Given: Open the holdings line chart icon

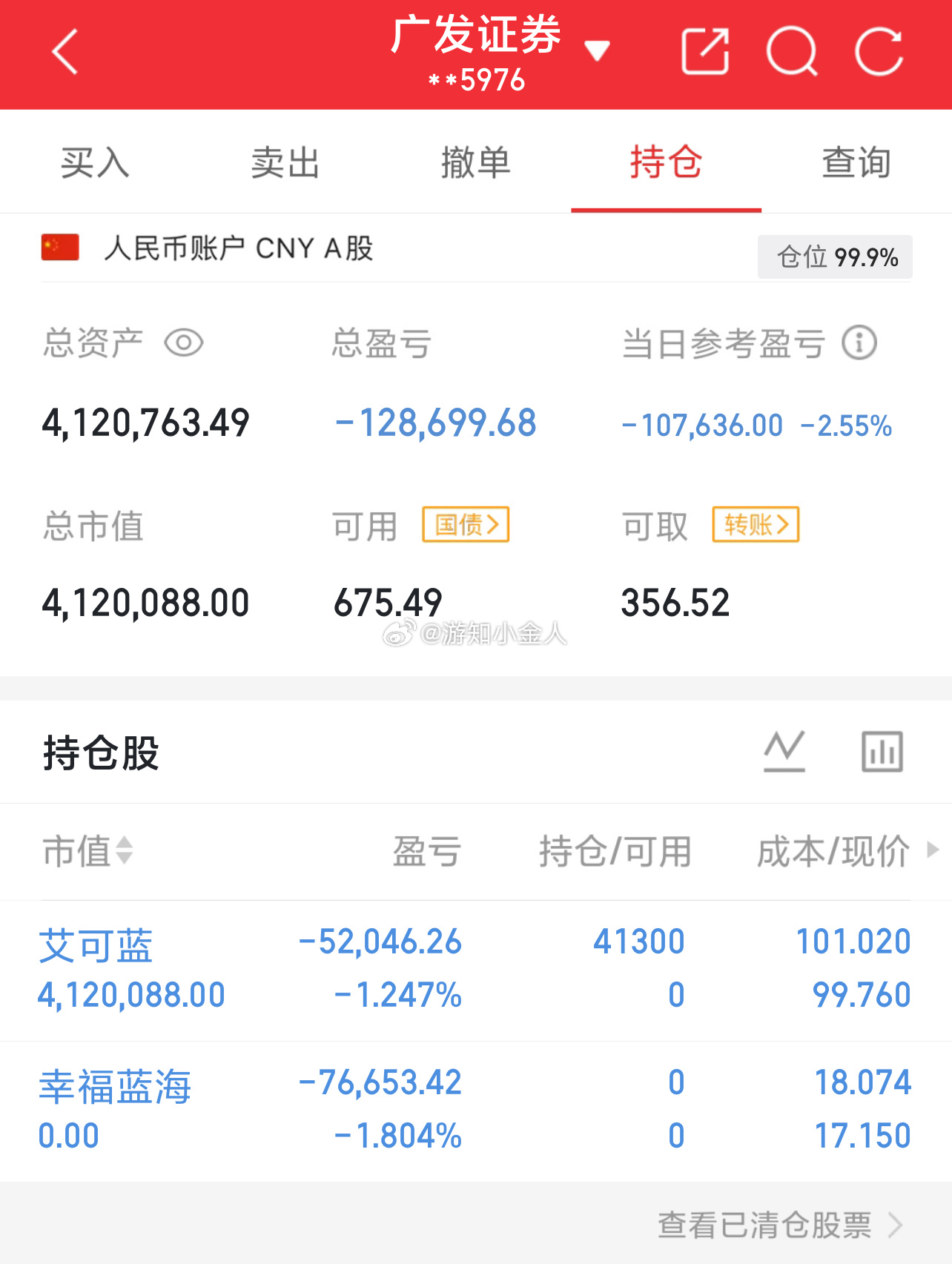Looking at the screenshot, I should coord(784,752).
